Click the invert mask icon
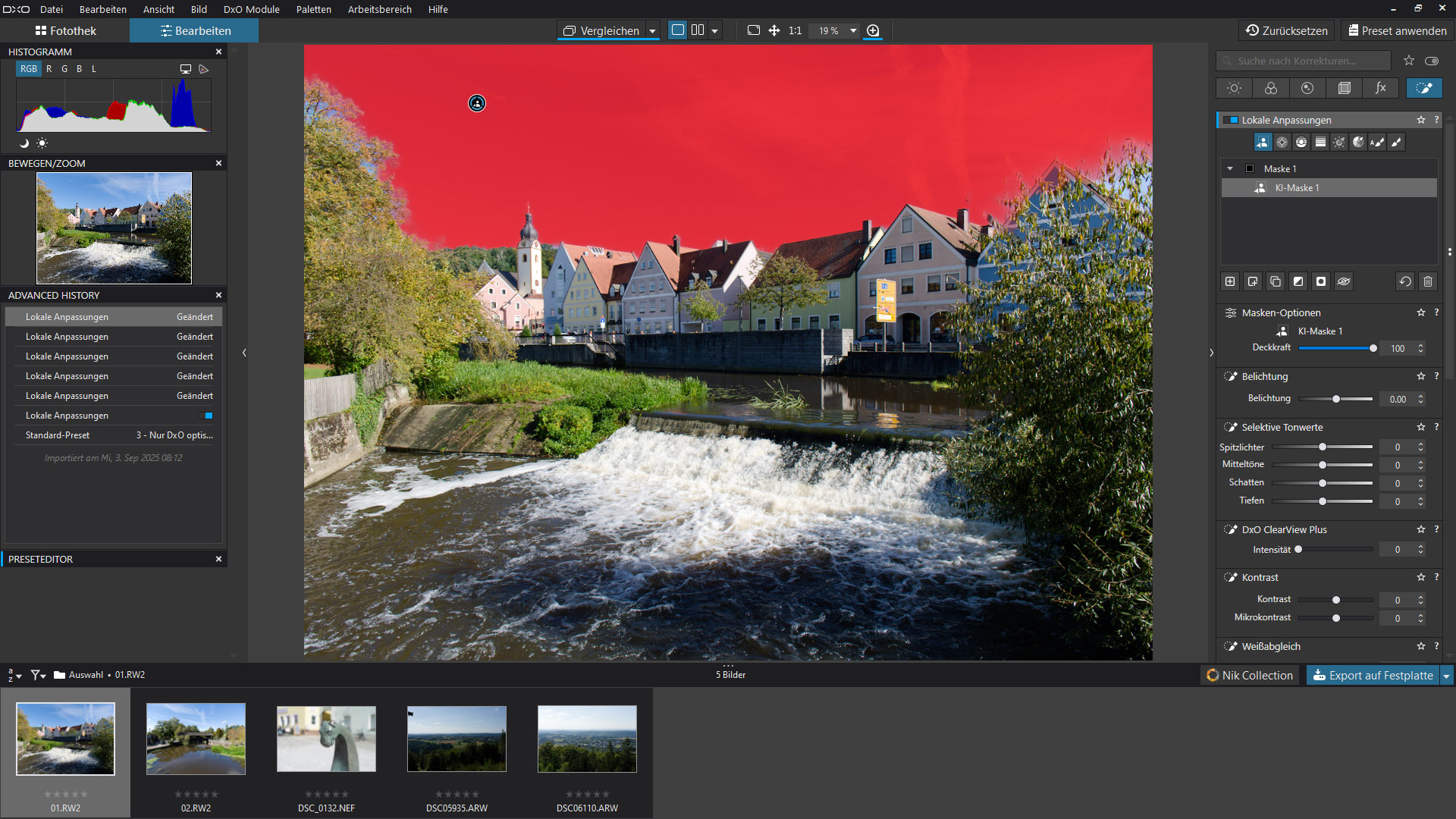The width and height of the screenshot is (1456, 819). click(x=1298, y=281)
